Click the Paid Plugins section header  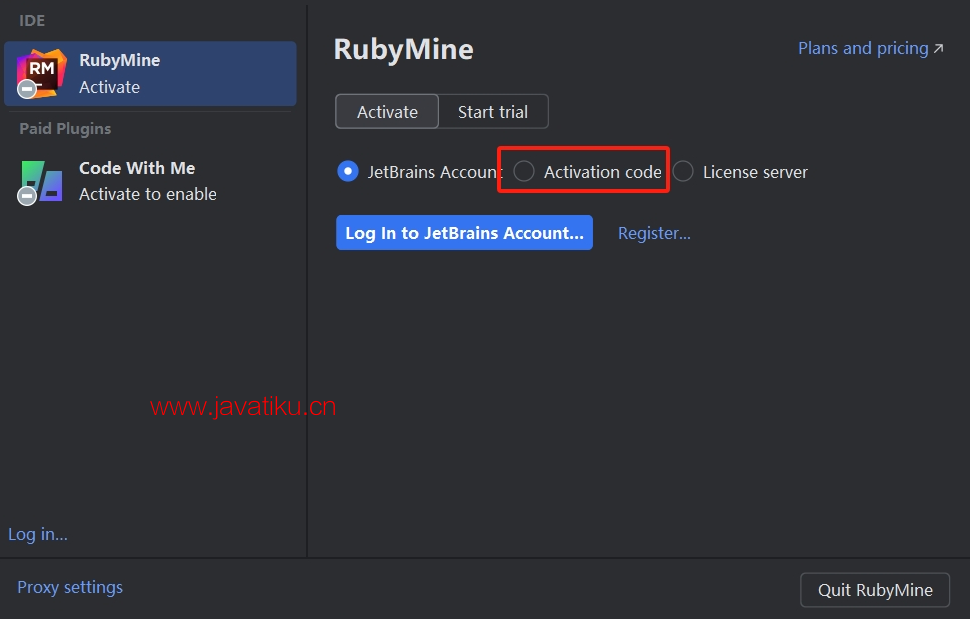65,129
